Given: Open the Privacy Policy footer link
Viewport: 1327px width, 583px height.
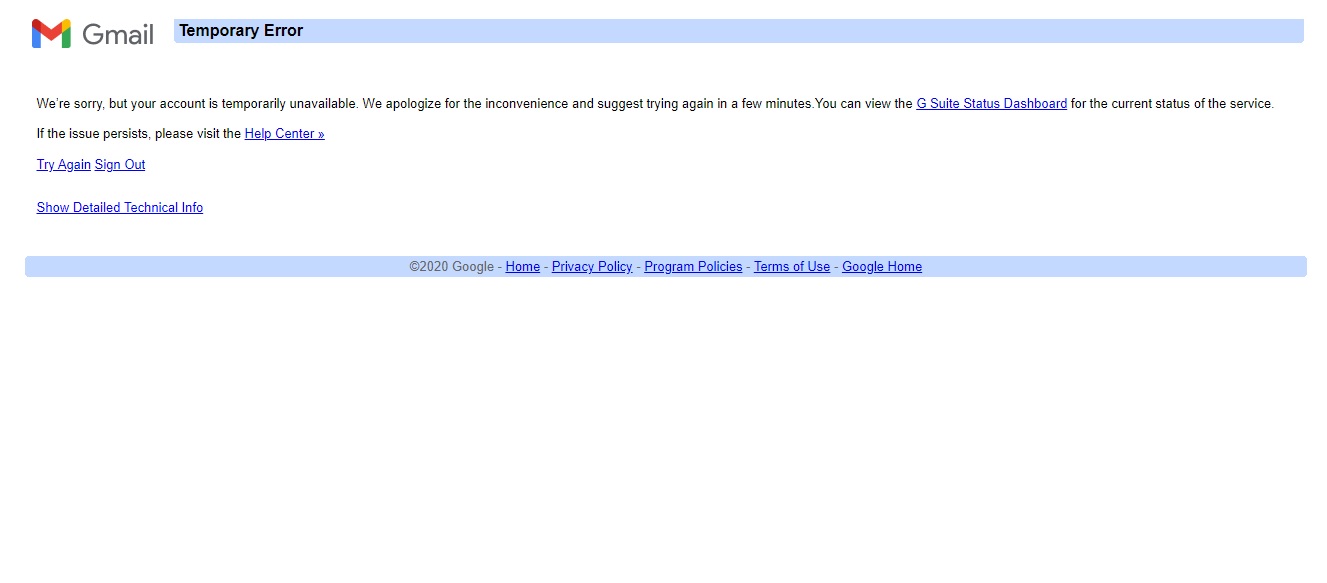Looking at the screenshot, I should 592,267.
